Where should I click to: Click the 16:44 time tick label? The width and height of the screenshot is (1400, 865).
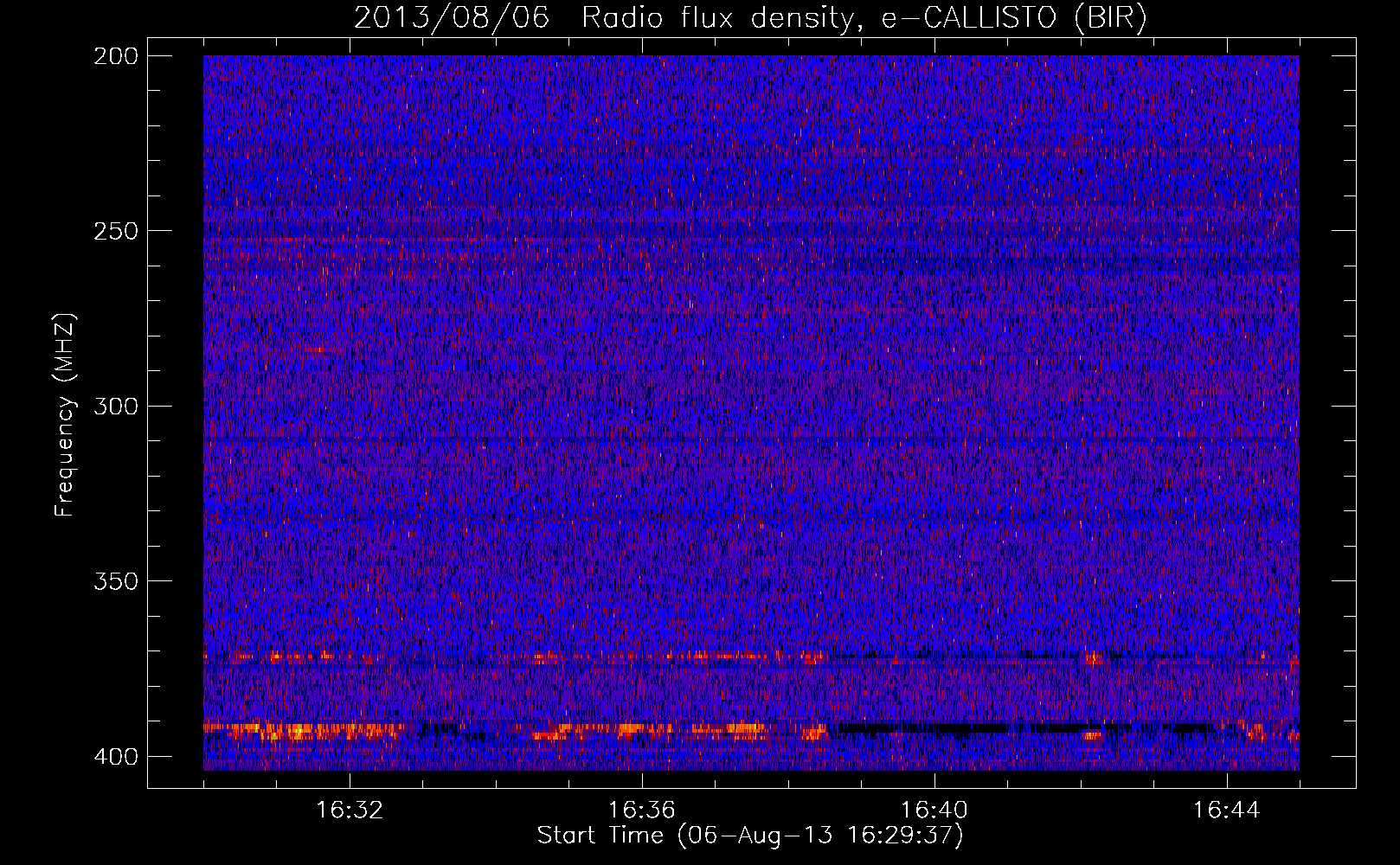1227,811
